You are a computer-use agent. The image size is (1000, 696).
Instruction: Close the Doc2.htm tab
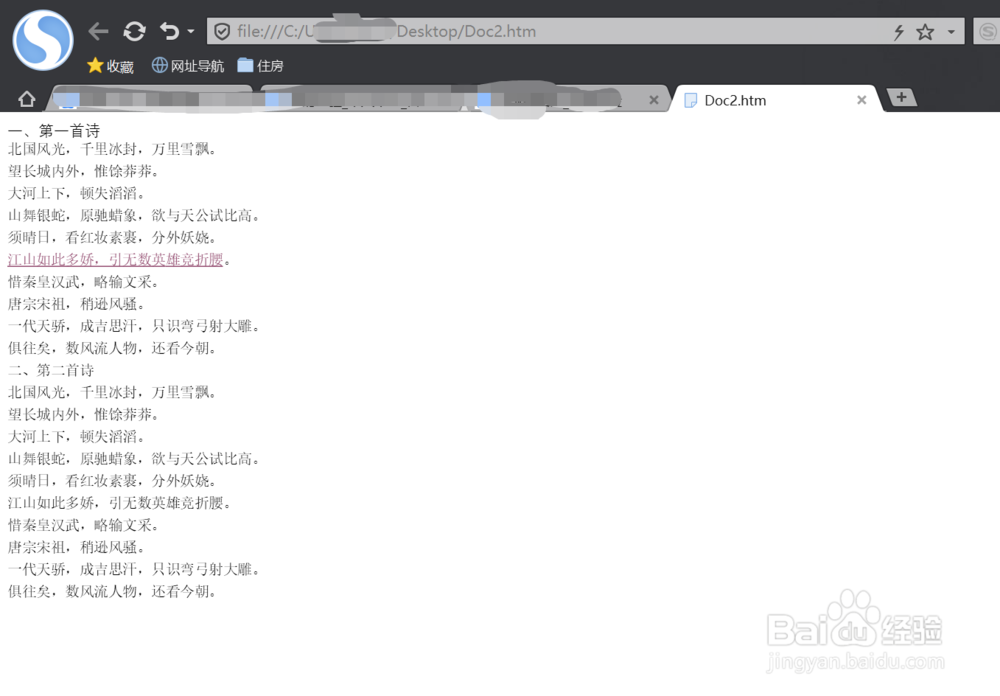pos(862,99)
